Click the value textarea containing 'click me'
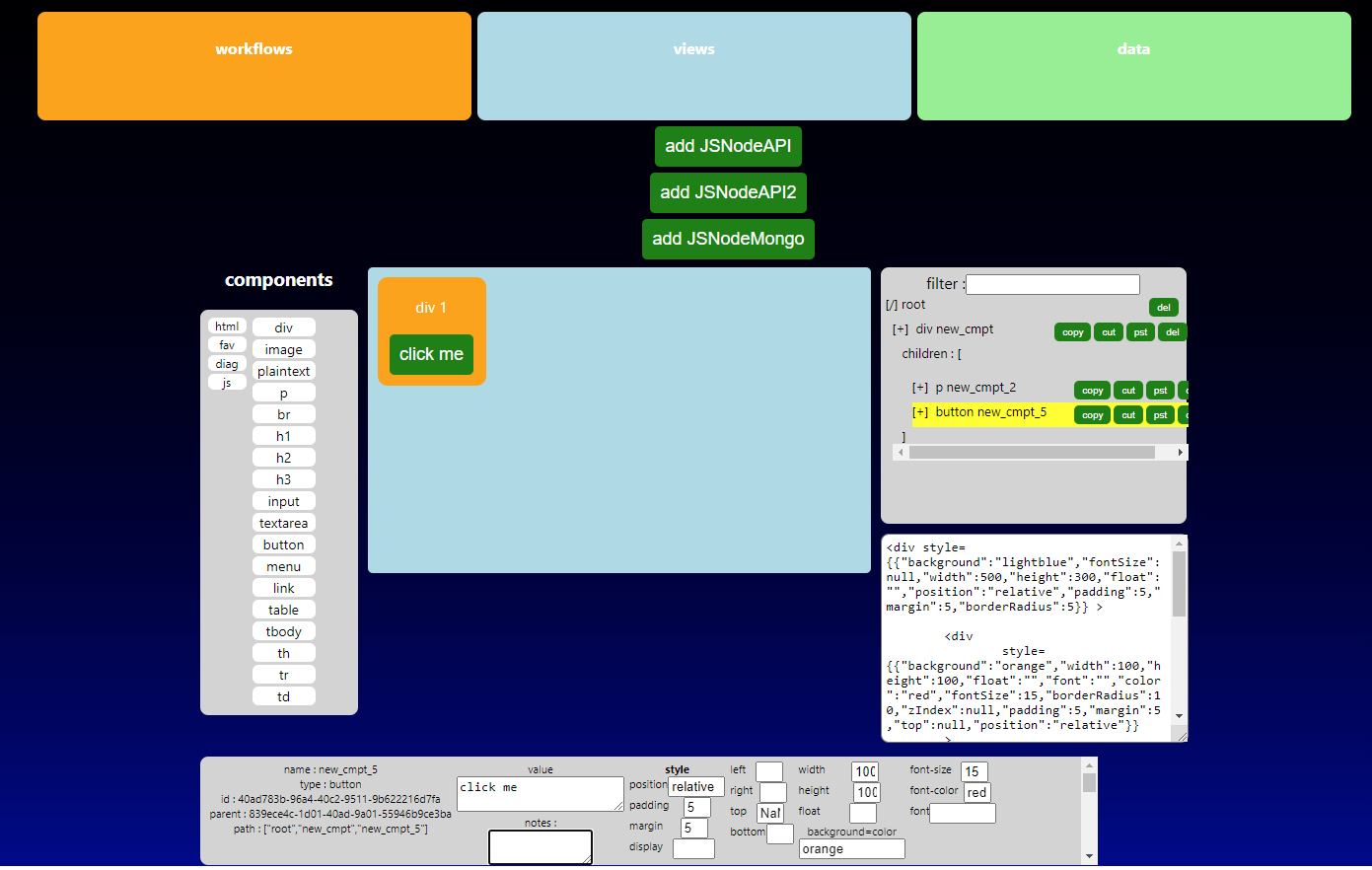 (x=541, y=794)
